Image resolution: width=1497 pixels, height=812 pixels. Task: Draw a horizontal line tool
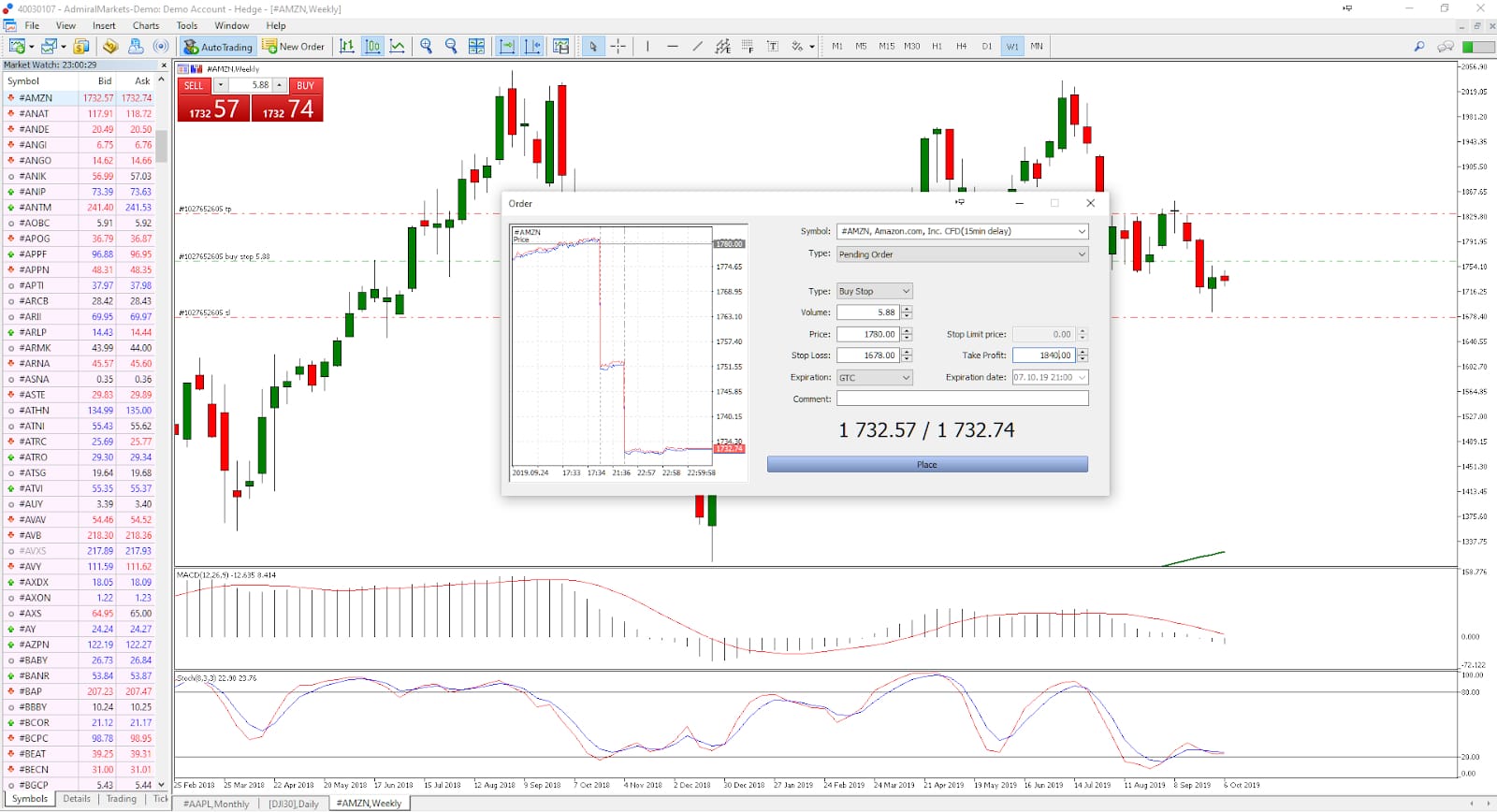[x=673, y=46]
